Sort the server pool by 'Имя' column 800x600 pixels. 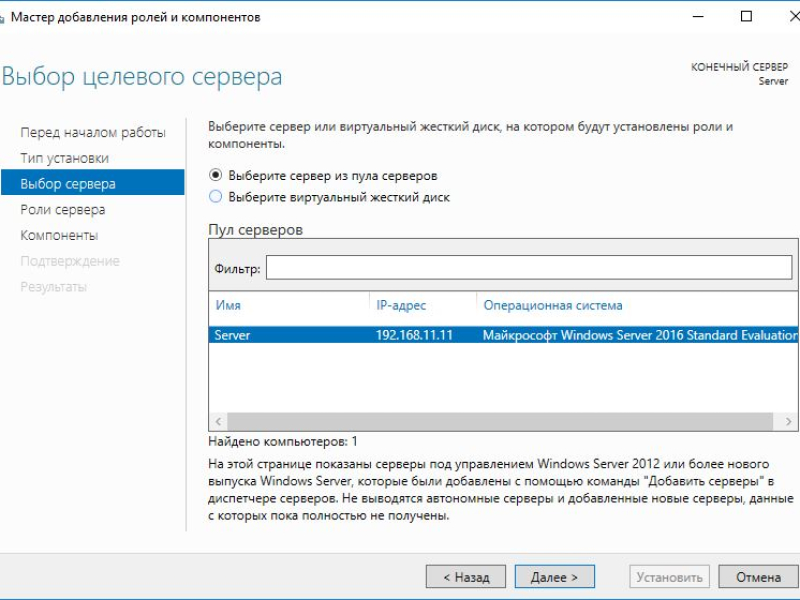pyautogui.click(x=228, y=305)
